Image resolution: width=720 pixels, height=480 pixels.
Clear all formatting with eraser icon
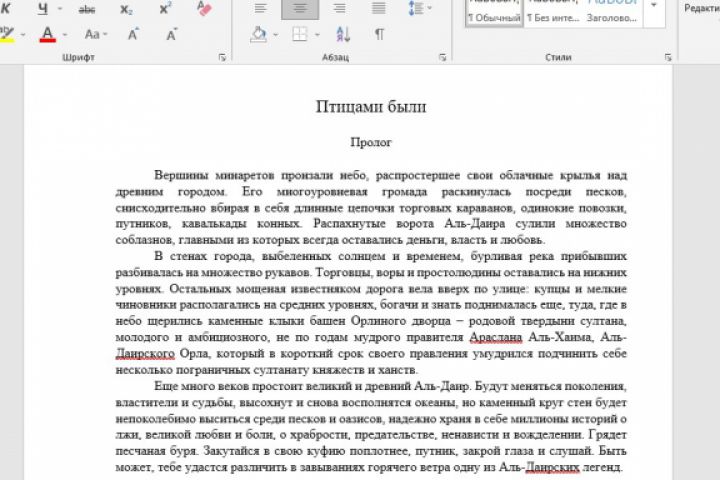tap(204, 8)
